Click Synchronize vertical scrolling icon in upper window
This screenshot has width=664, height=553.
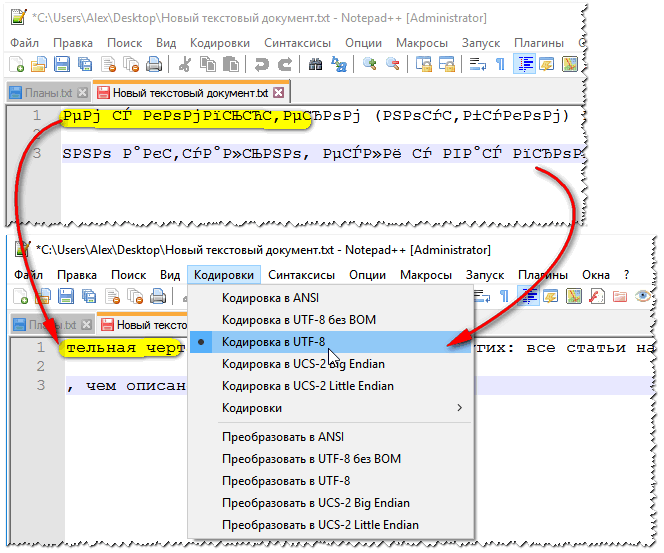[x=423, y=64]
